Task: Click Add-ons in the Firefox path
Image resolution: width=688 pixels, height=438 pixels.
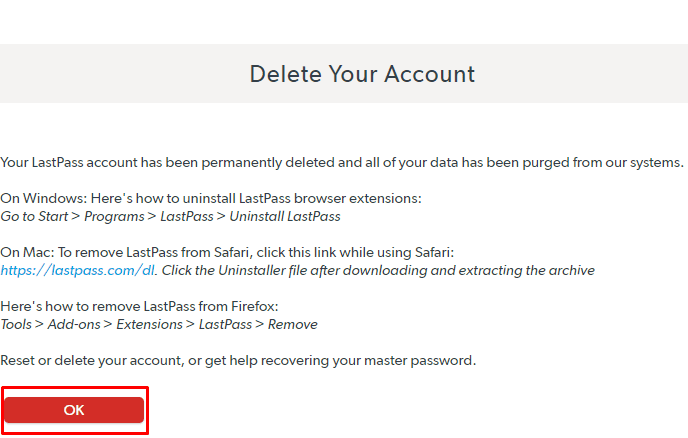Action: (x=74, y=324)
